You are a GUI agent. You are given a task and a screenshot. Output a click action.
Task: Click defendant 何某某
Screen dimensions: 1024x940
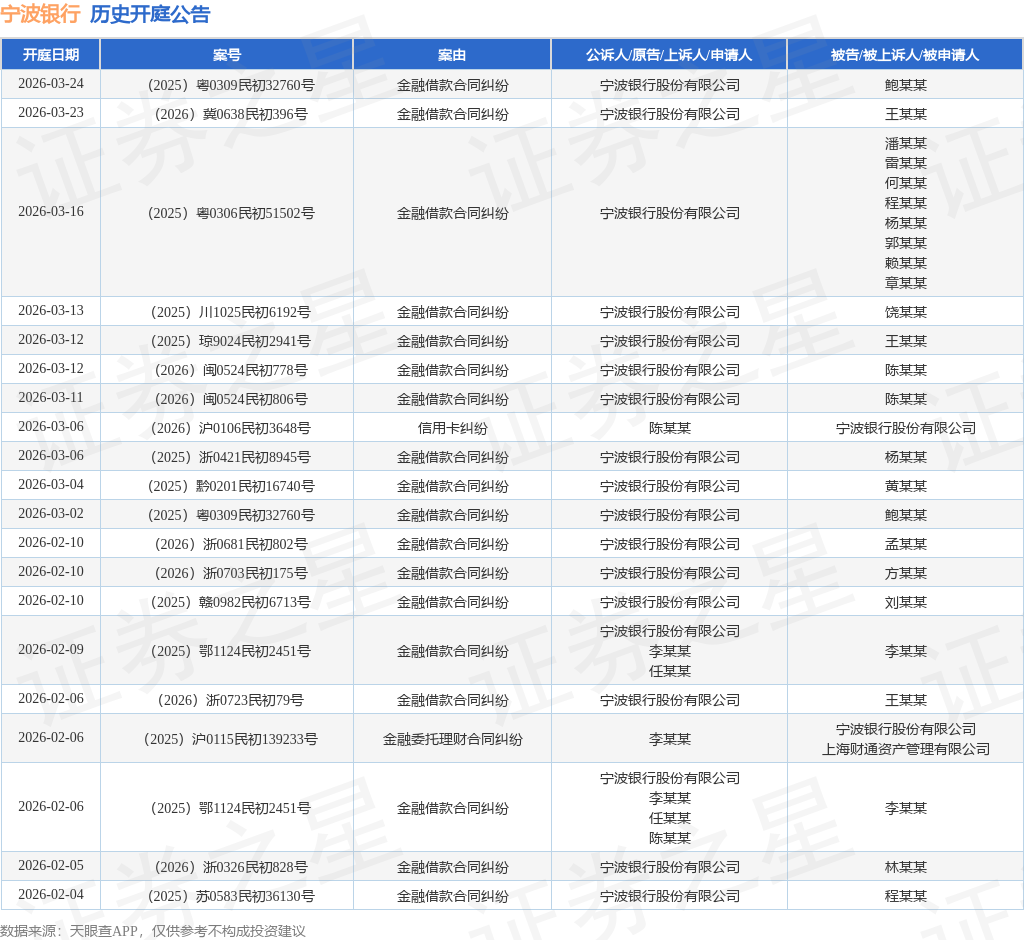[x=906, y=183]
